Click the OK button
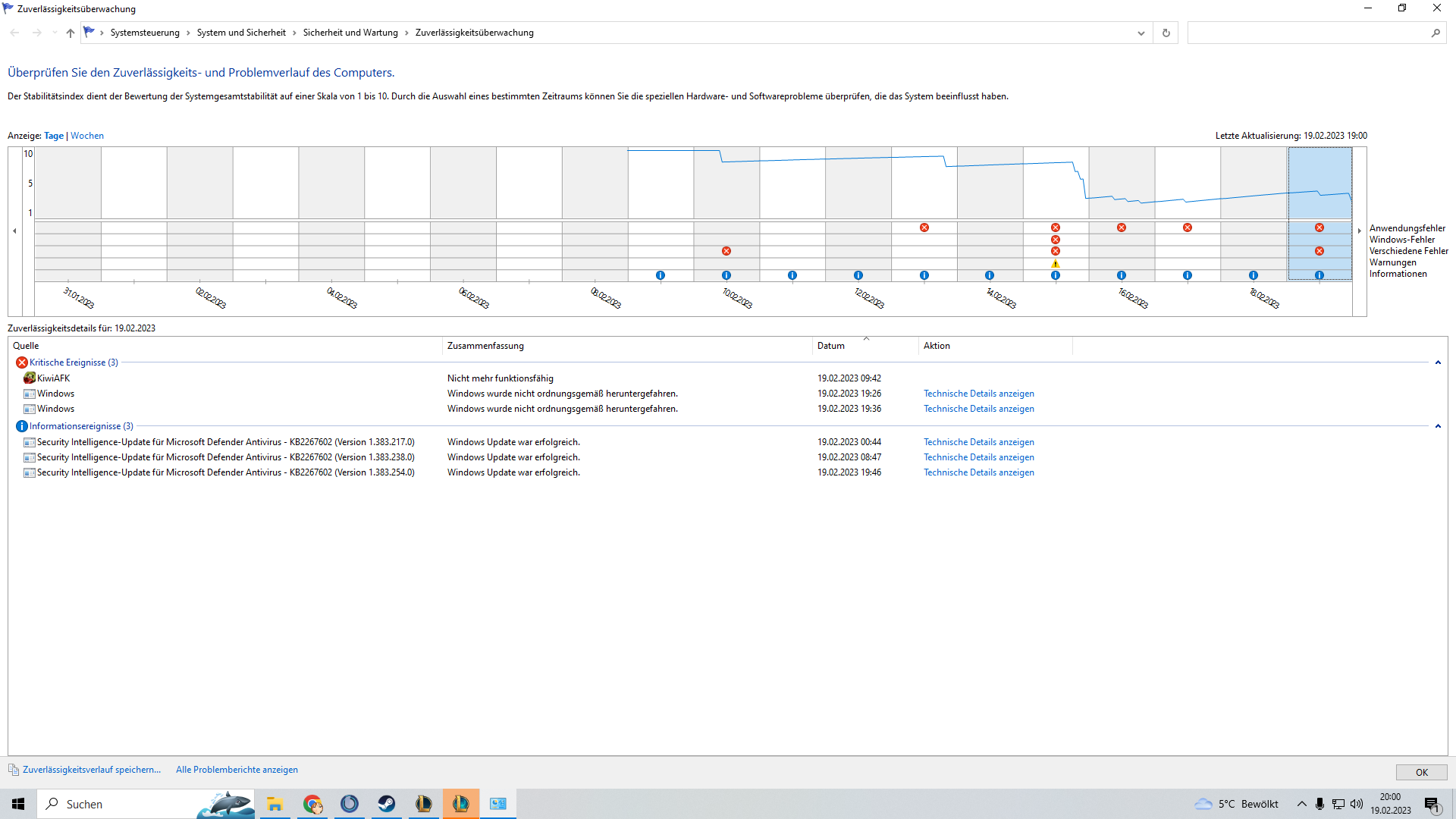The height and width of the screenshot is (819, 1456). coord(1421,772)
